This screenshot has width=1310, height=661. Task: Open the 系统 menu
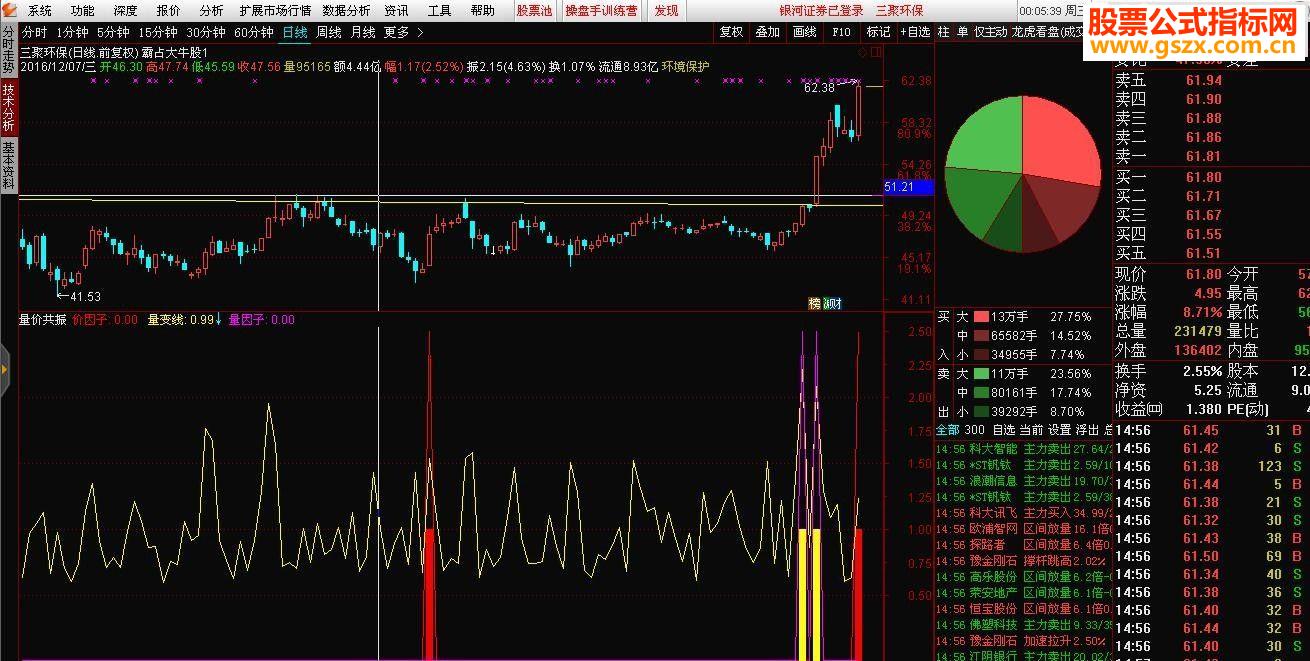tap(40, 11)
